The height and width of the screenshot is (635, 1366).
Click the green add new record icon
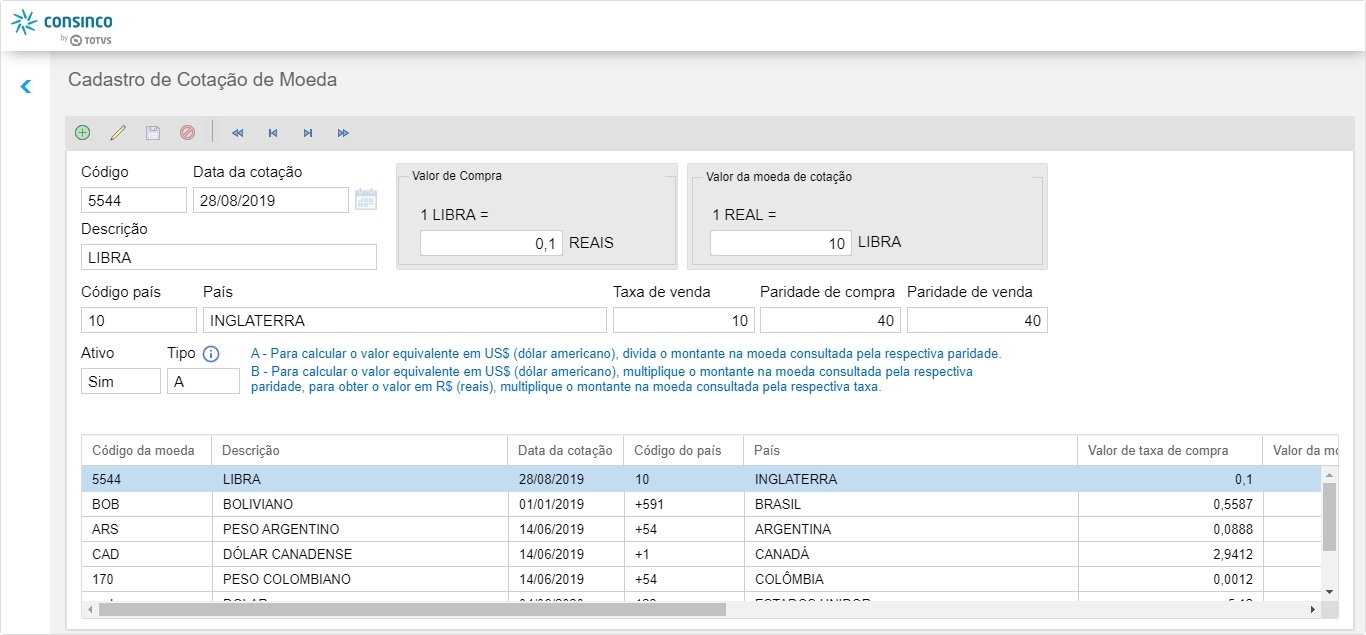83,132
